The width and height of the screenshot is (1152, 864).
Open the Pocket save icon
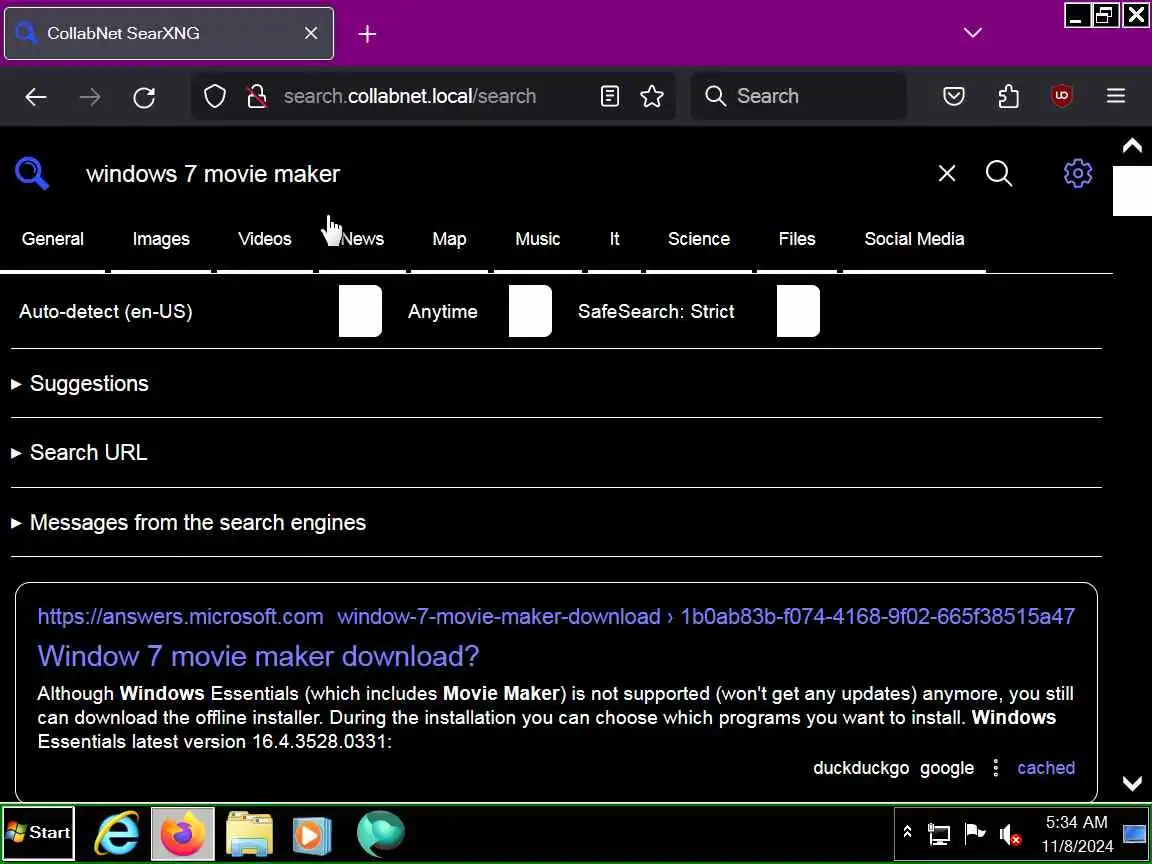click(954, 96)
